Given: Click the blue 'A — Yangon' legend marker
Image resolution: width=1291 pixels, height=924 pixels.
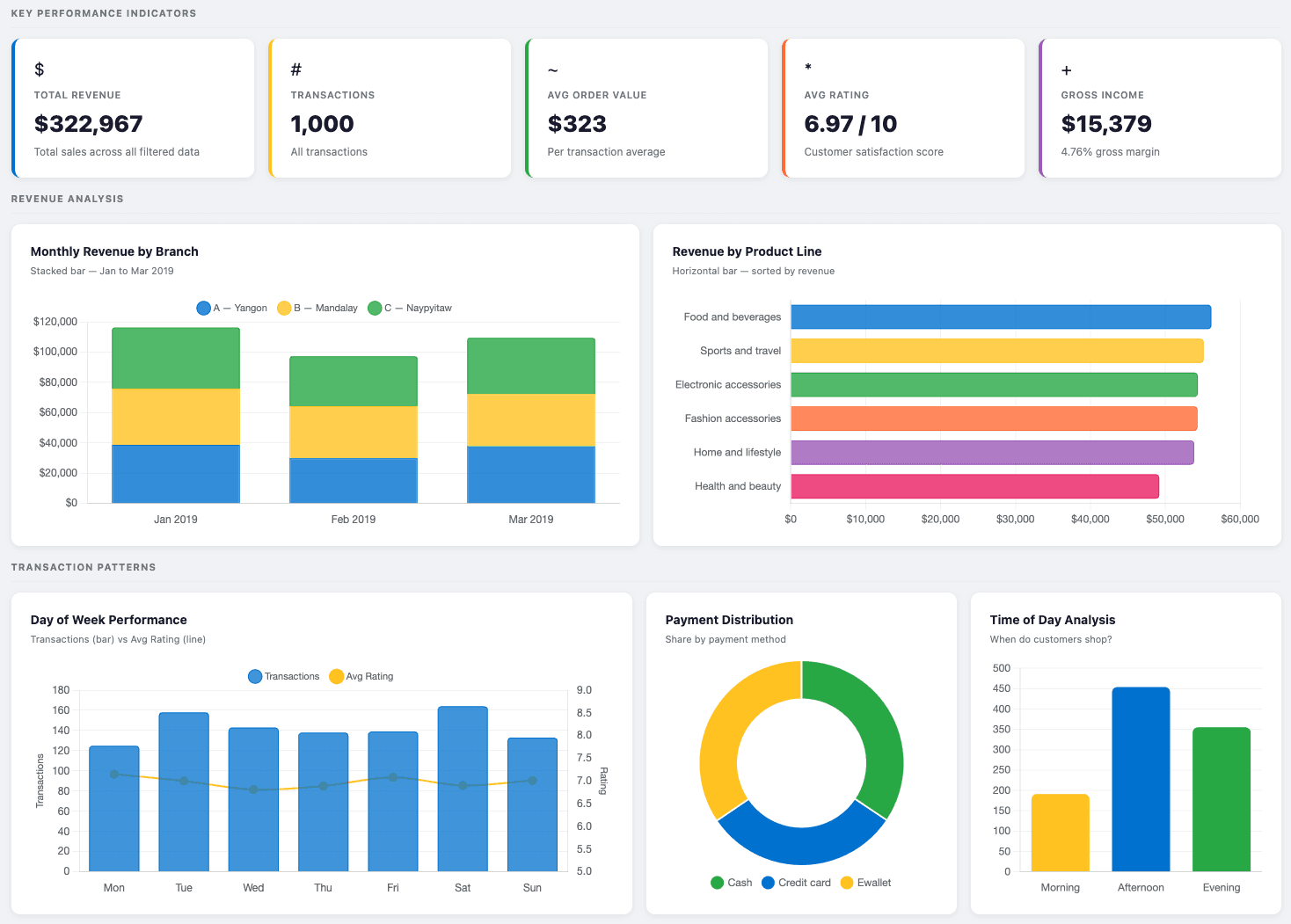Looking at the screenshot, I should pyautogui.click(x=203, y=308).
